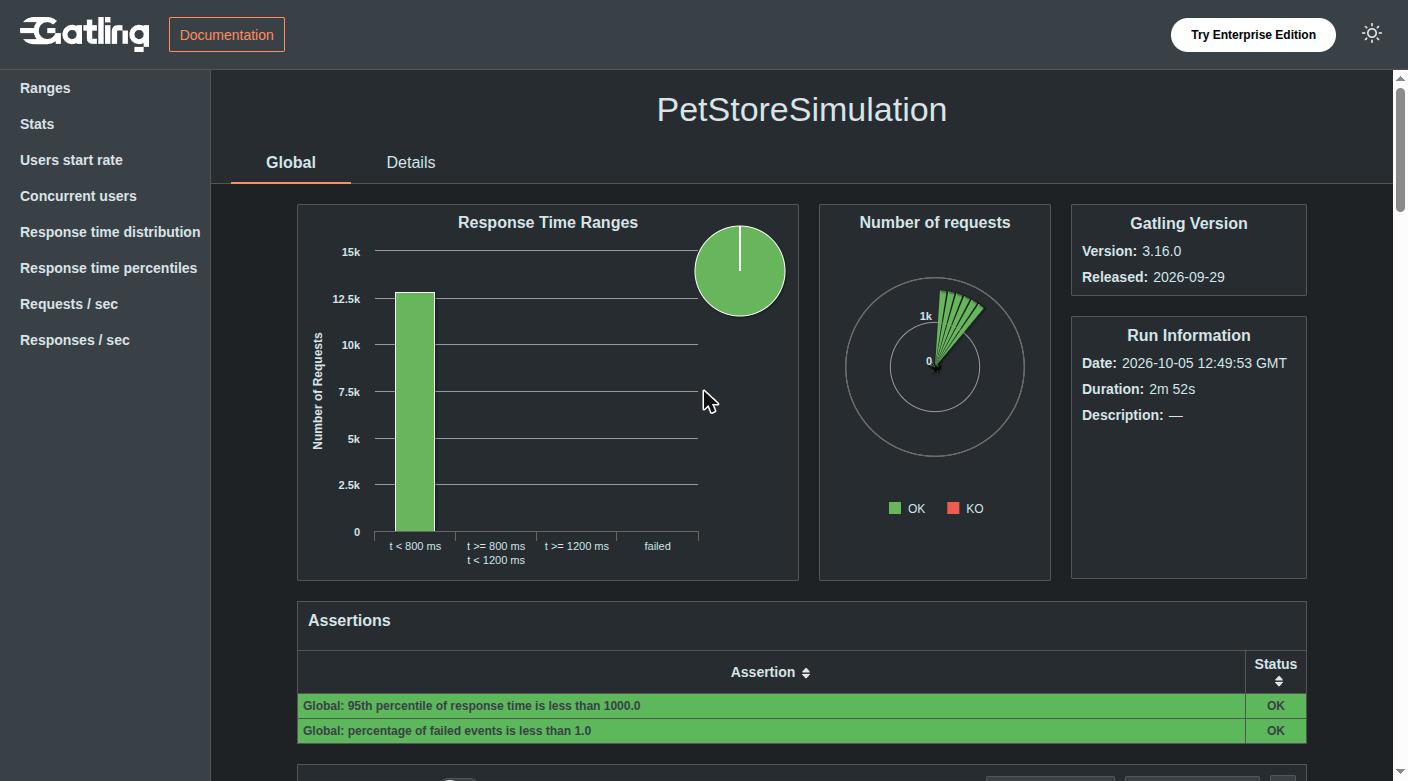
Task: Go to Stats section
Action: [x=37, y=124]
